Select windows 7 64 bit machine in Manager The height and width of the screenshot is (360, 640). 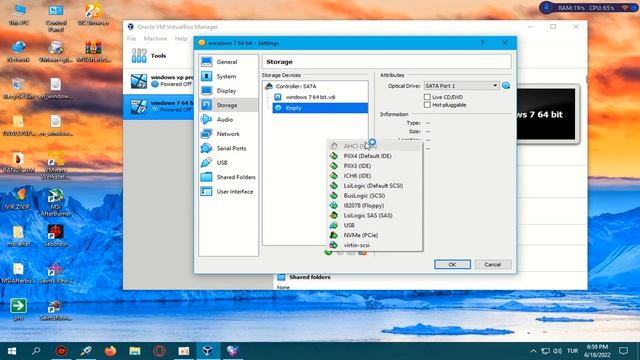[x=159, y=107]
